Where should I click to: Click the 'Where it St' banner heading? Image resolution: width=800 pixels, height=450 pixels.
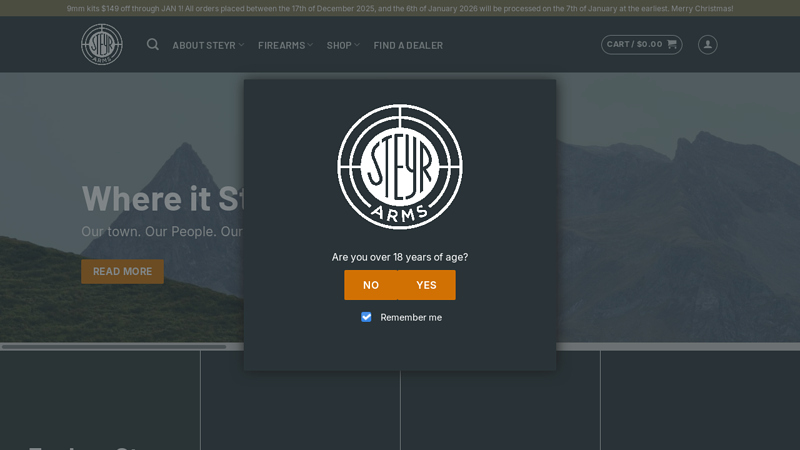(x=163, y=198)
